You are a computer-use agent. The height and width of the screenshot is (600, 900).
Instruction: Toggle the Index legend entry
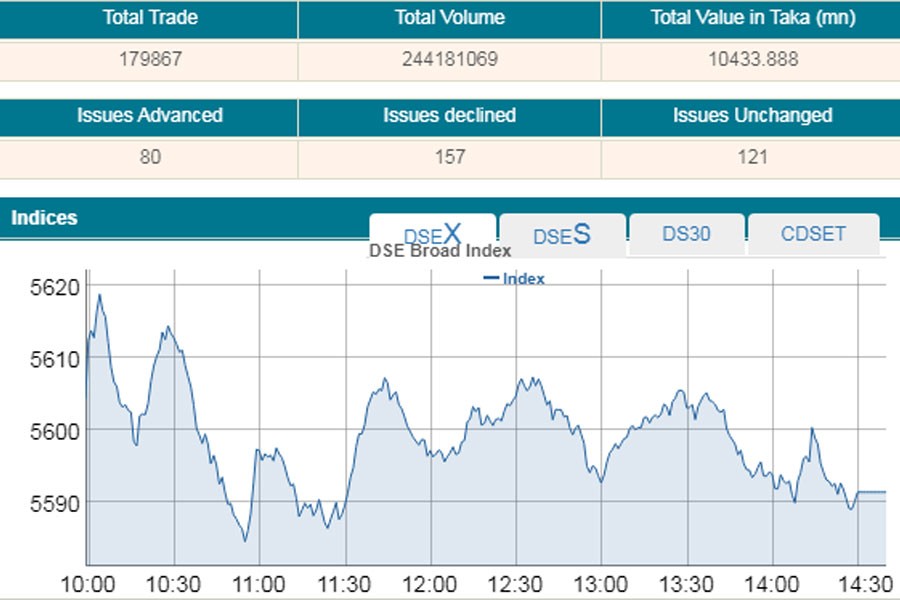point(514,279)
